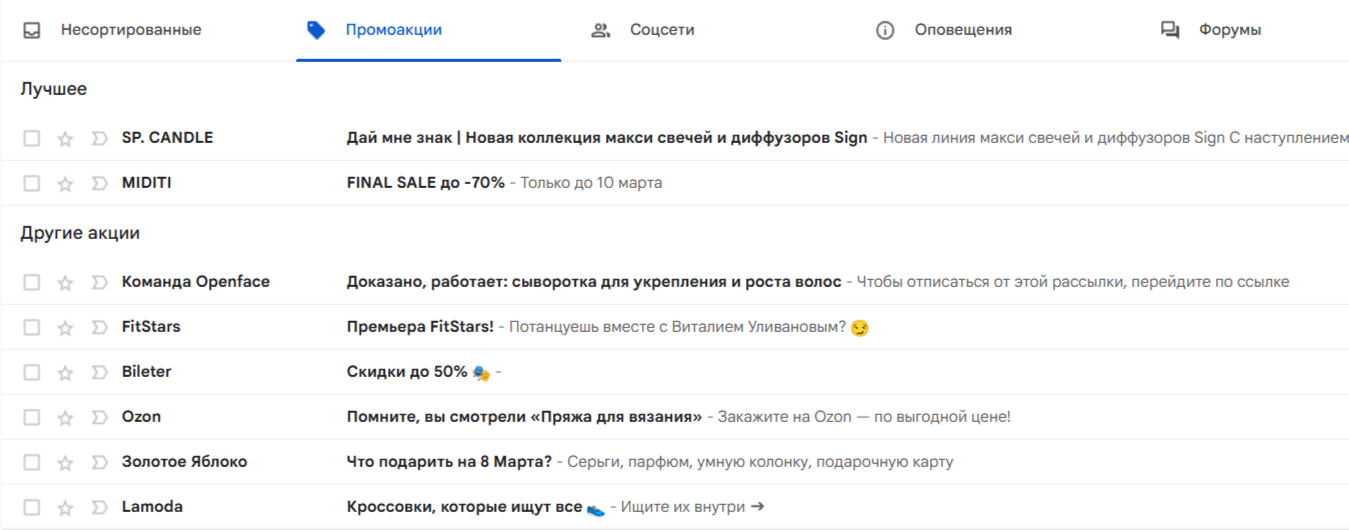The height and width of the screenshot is (530, 1349).
Task: Mark FitStars email as important
Action: [98, 328]
